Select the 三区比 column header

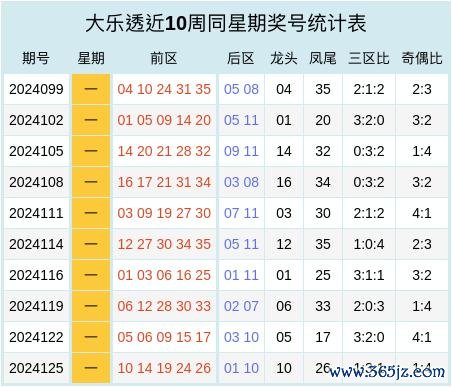(369, 58)
